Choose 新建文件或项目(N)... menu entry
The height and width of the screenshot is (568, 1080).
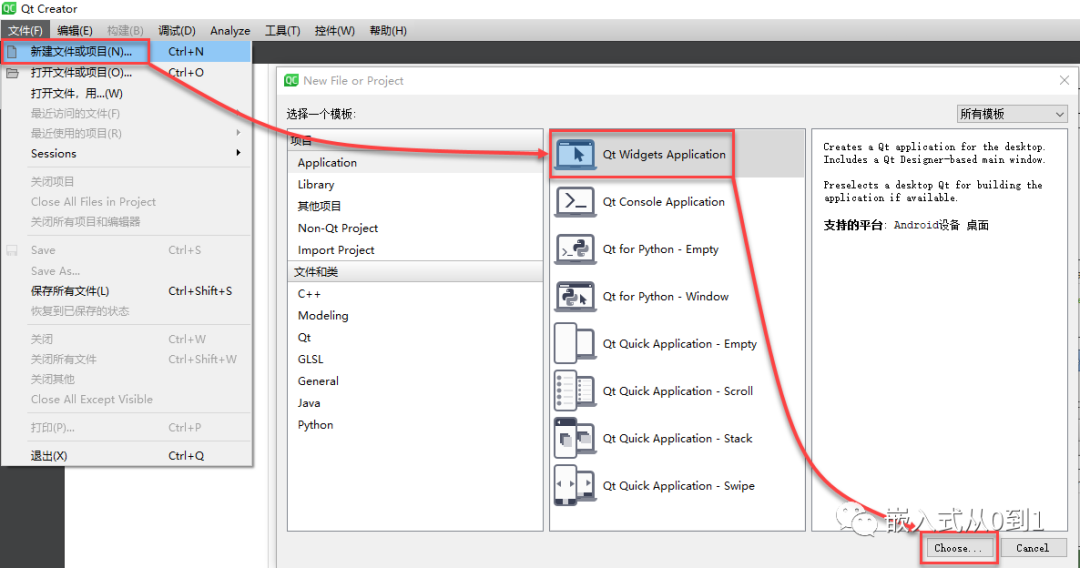tap(127, 52)
